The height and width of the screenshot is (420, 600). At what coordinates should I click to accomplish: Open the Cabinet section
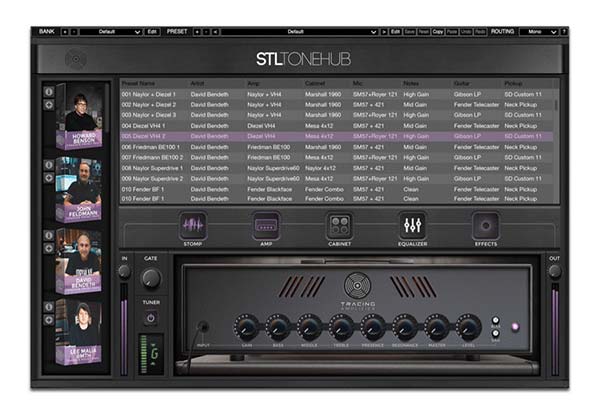[x=339, y=225]
